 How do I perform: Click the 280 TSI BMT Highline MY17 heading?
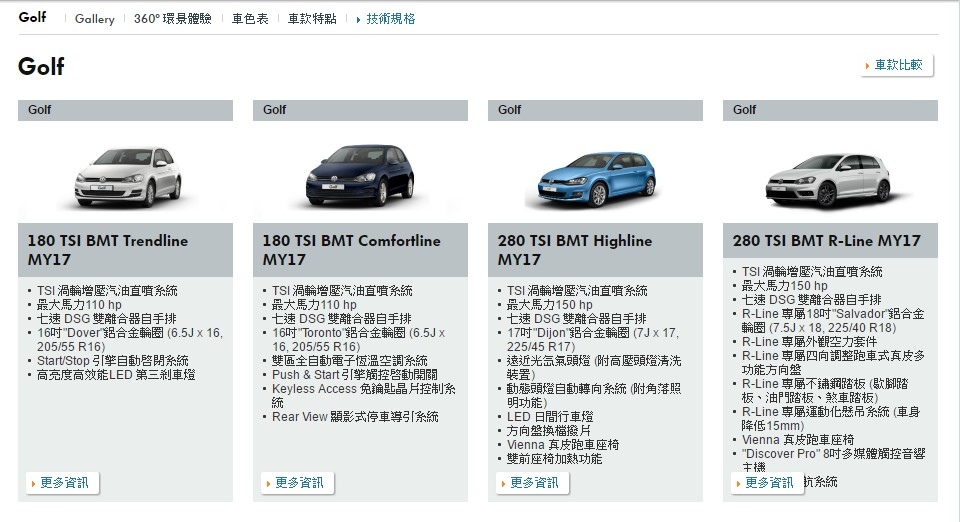point(574,250)
